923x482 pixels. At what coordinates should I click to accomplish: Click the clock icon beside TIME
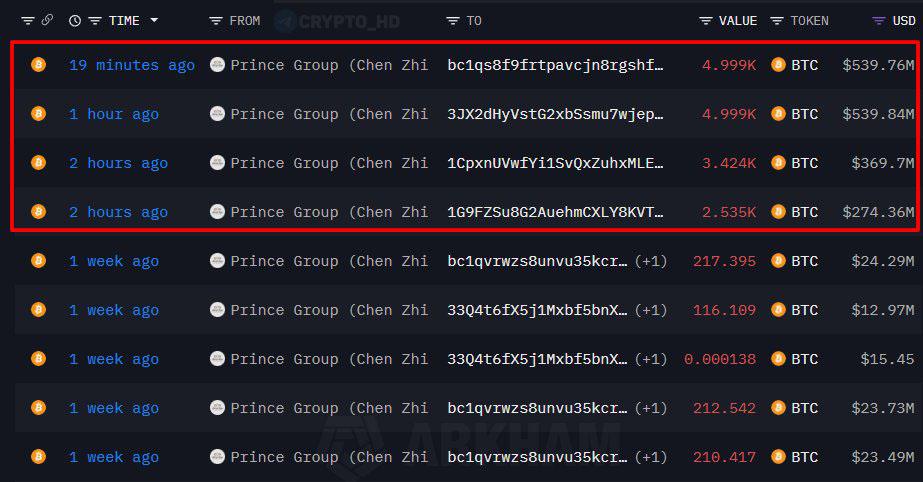pyautogui.click(x=75, y=21)
